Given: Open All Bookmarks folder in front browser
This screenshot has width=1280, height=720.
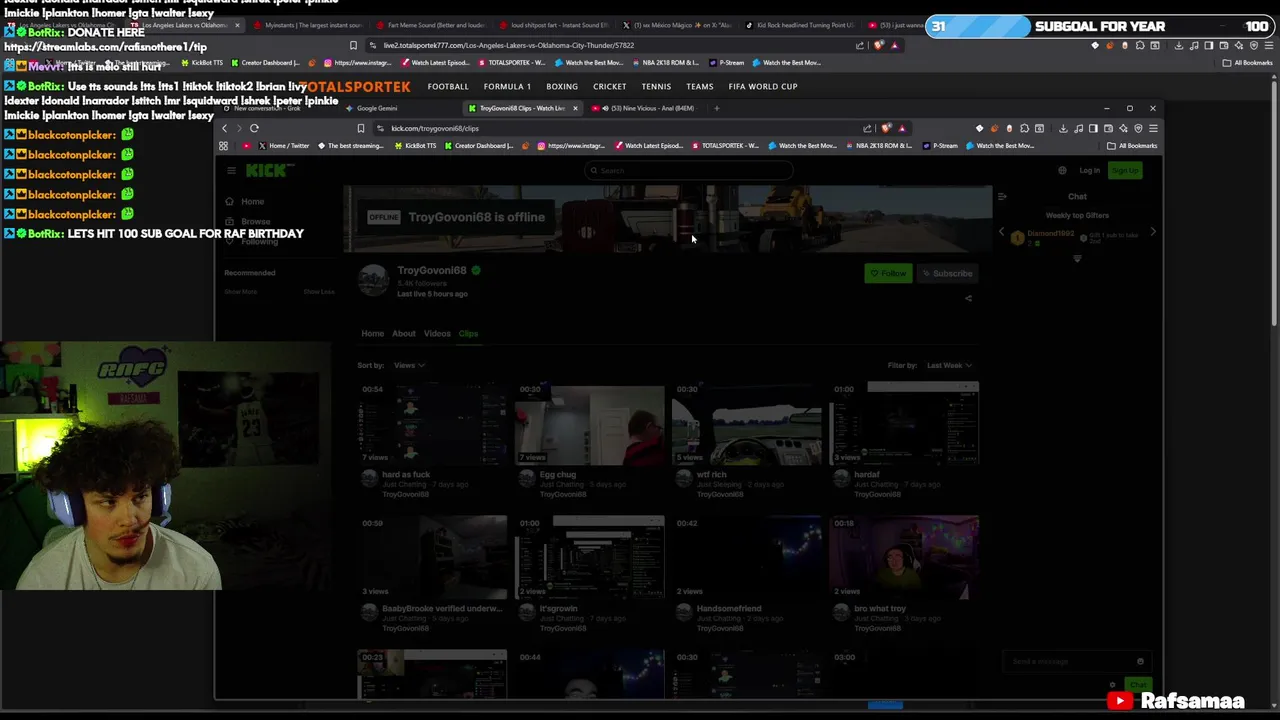Looking at the screenshot, I should tap(1132, 146).
